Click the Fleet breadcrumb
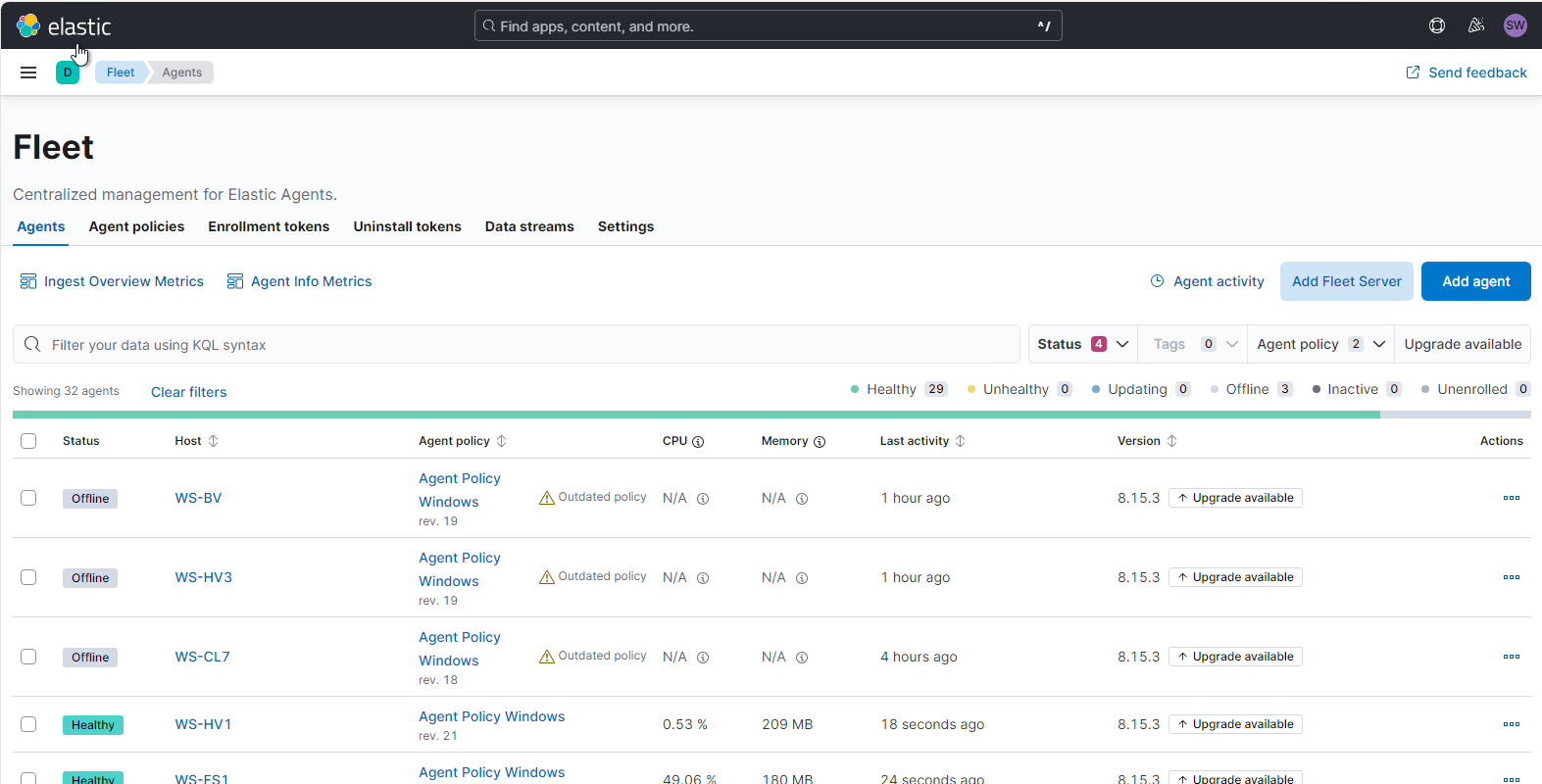Viewport: 1542px width, 784px height. tap(121, 73)
